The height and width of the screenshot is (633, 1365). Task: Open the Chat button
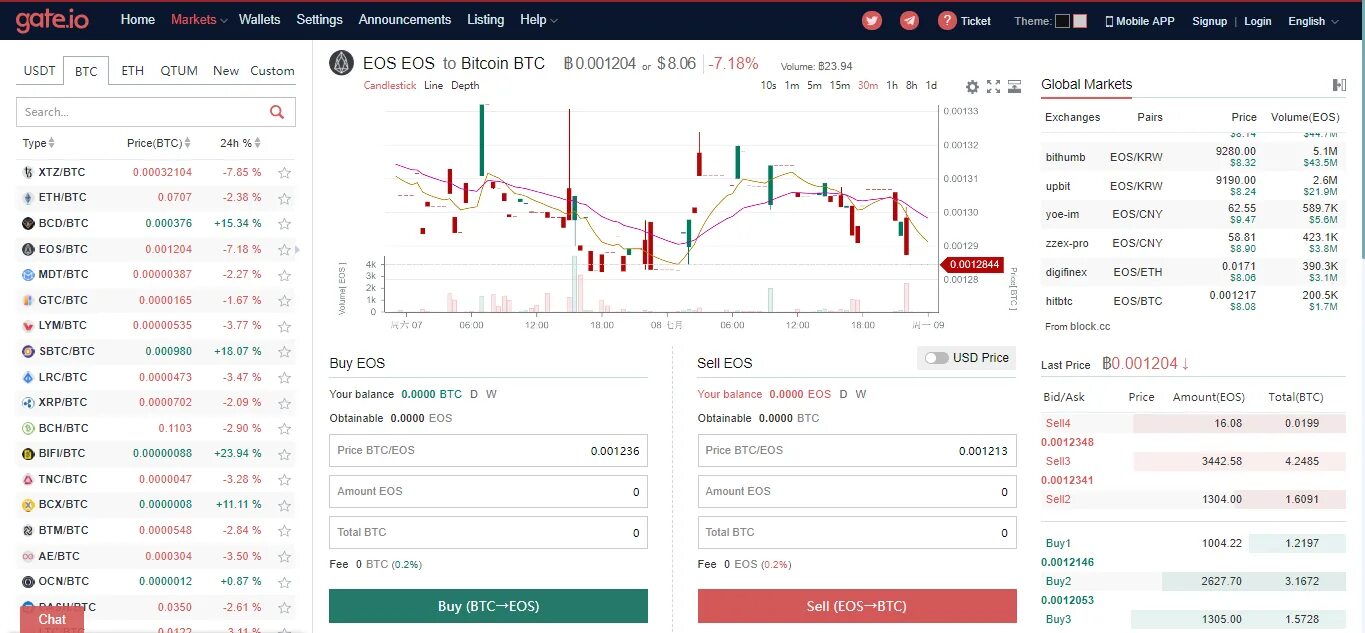(x=52, y=619)
